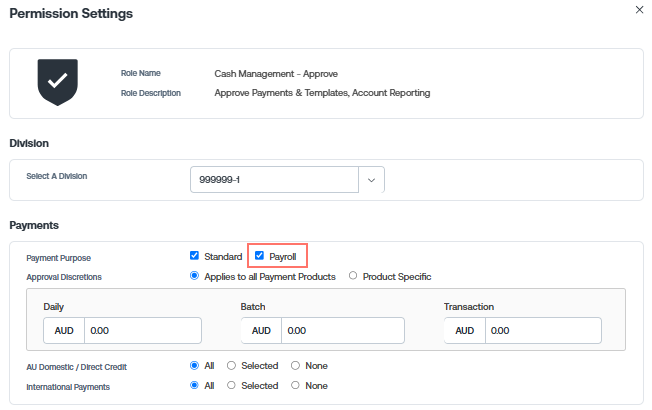The height and width of the screenshot is (410, 652).
Task: Close the Permission Settings dialog
Action: (639, 10)
